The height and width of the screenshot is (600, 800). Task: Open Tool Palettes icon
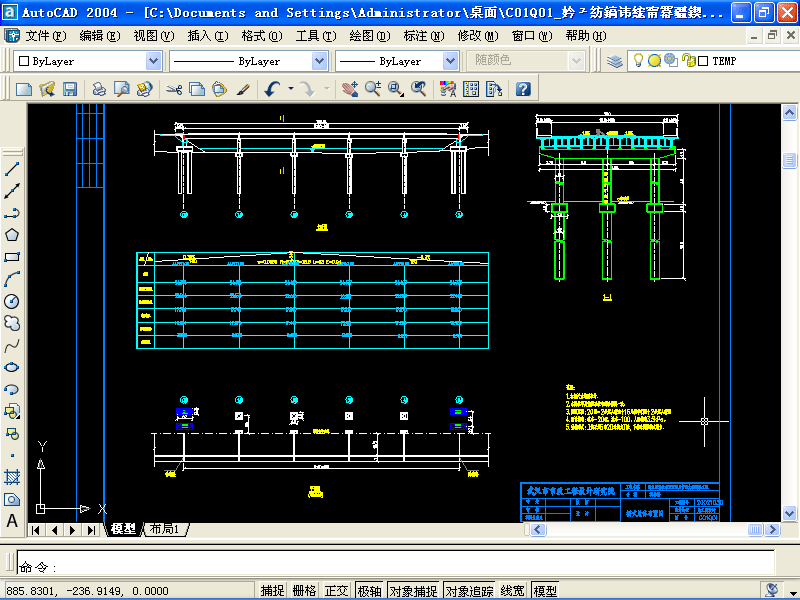click(x=494, y=89)
